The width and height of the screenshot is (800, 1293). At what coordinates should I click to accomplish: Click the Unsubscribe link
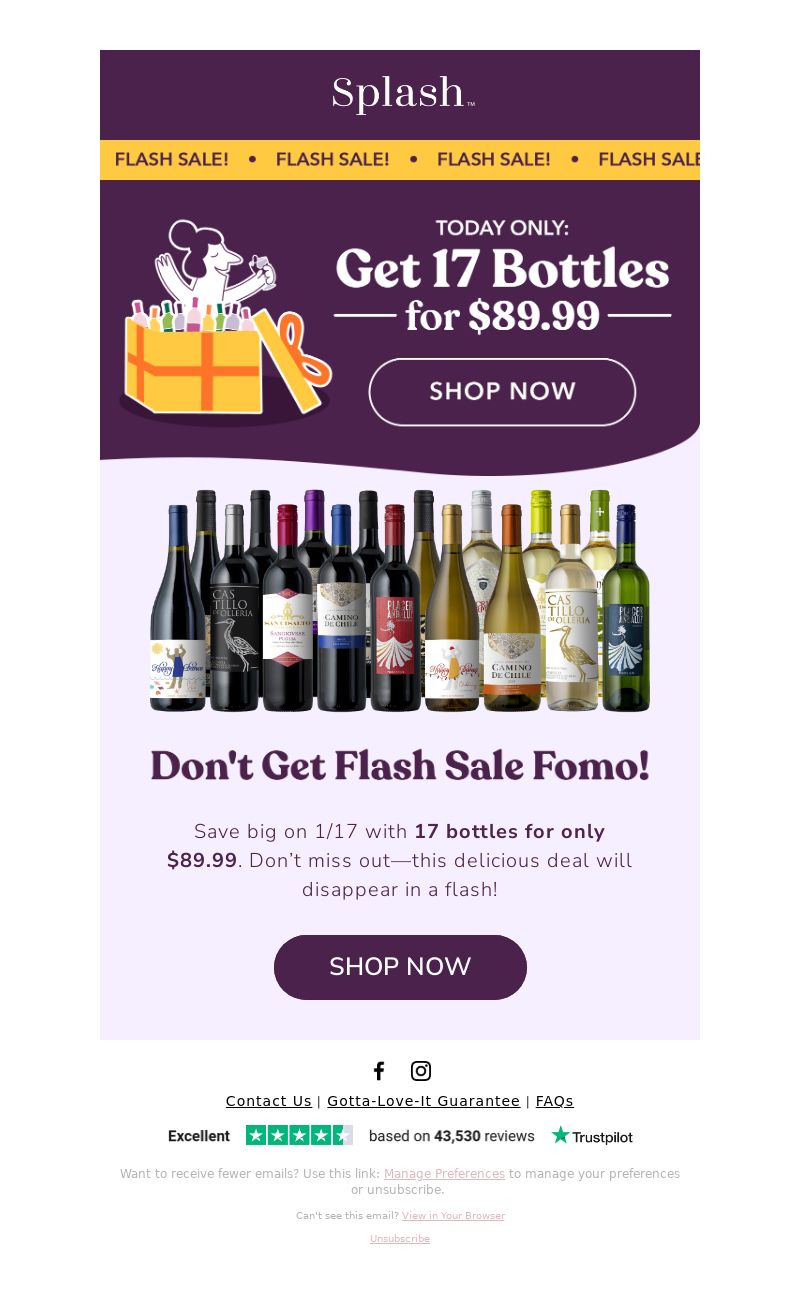pyautogui.click(x=400, y=1239)
